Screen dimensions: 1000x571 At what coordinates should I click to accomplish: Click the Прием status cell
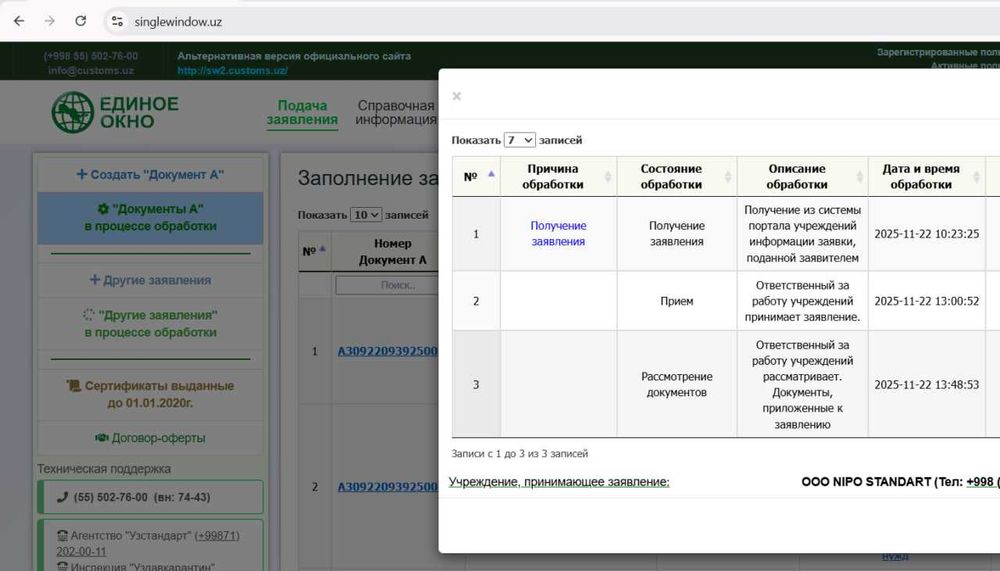[x=677, y=301]
